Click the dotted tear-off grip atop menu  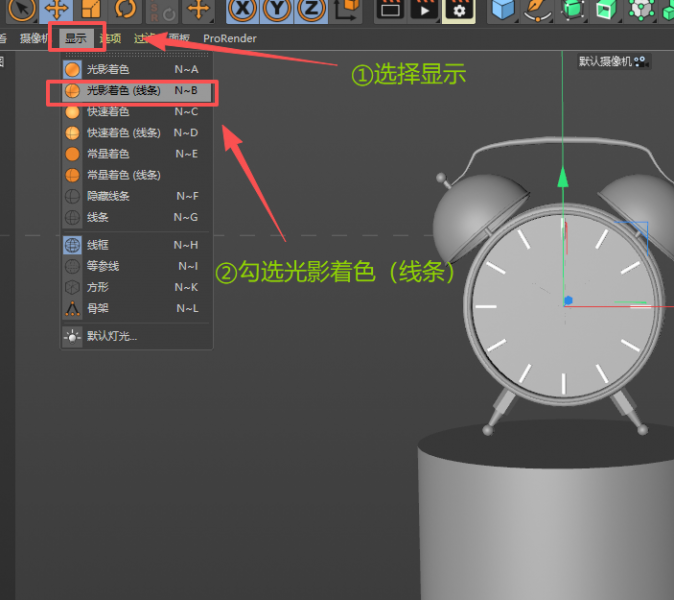coord(137,55)
